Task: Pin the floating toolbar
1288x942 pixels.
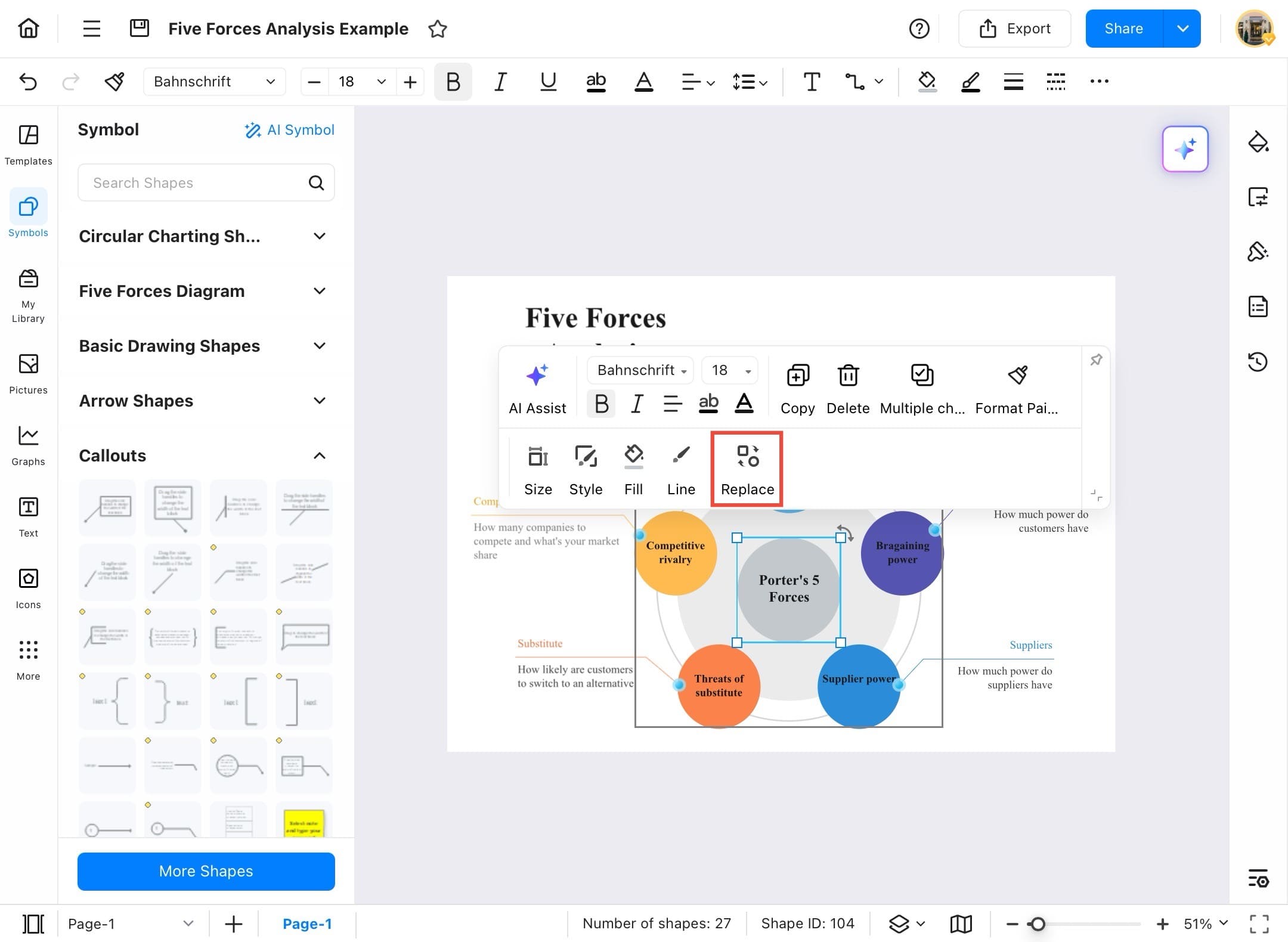Action: (1096, 360)
